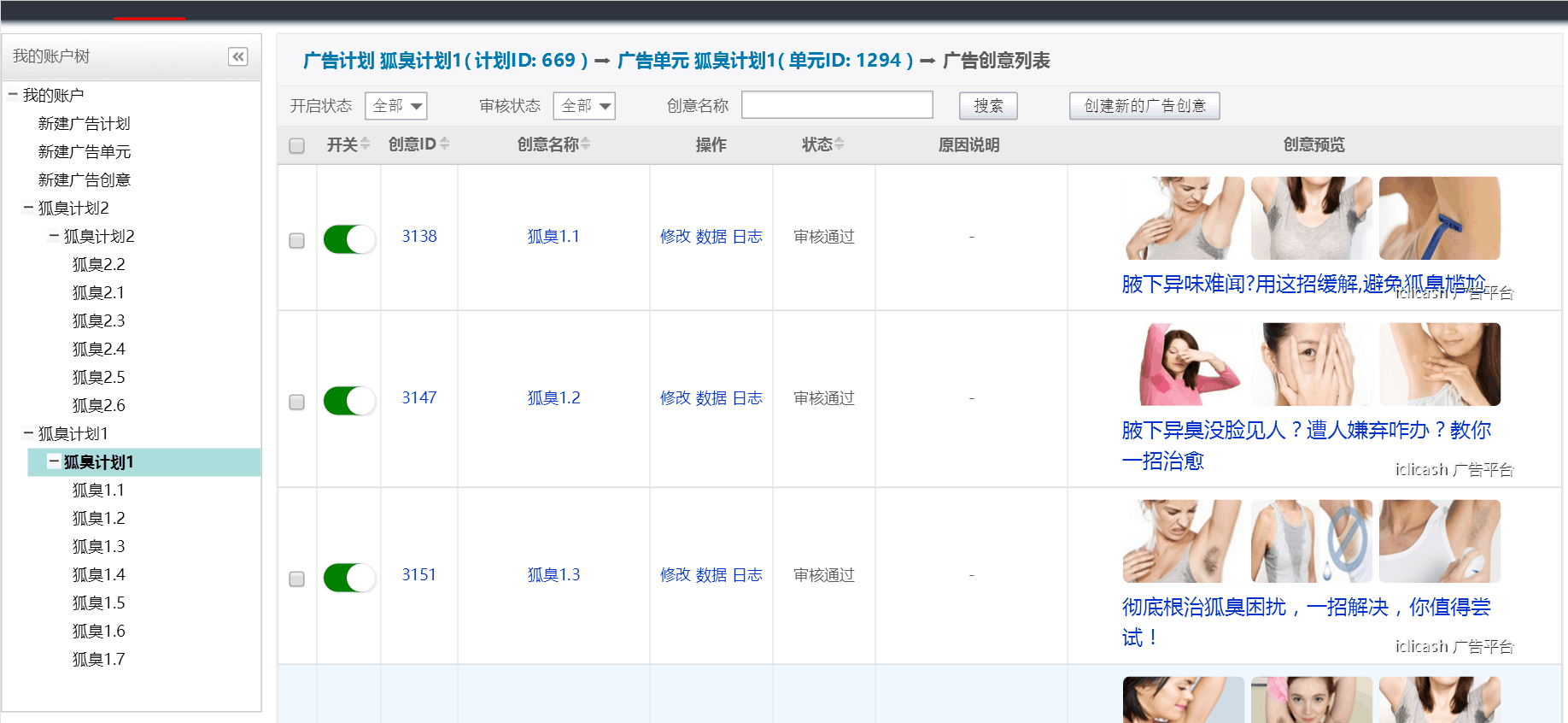Collapse the 我的账户 root tree node
Screen dimensions: 1568x723
pyautogui.click(x=13, y=95)
